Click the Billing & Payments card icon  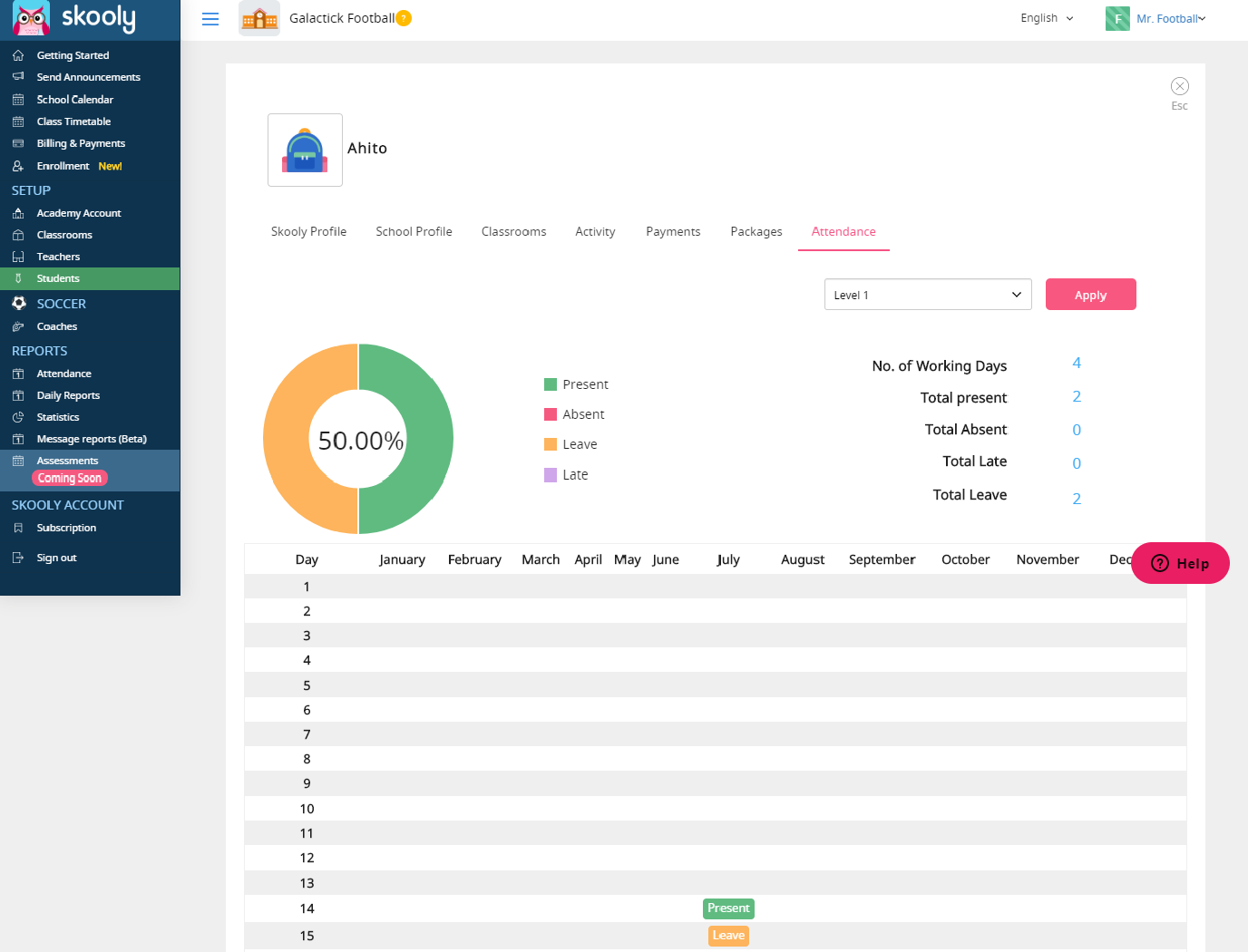(x=18, y=143)
